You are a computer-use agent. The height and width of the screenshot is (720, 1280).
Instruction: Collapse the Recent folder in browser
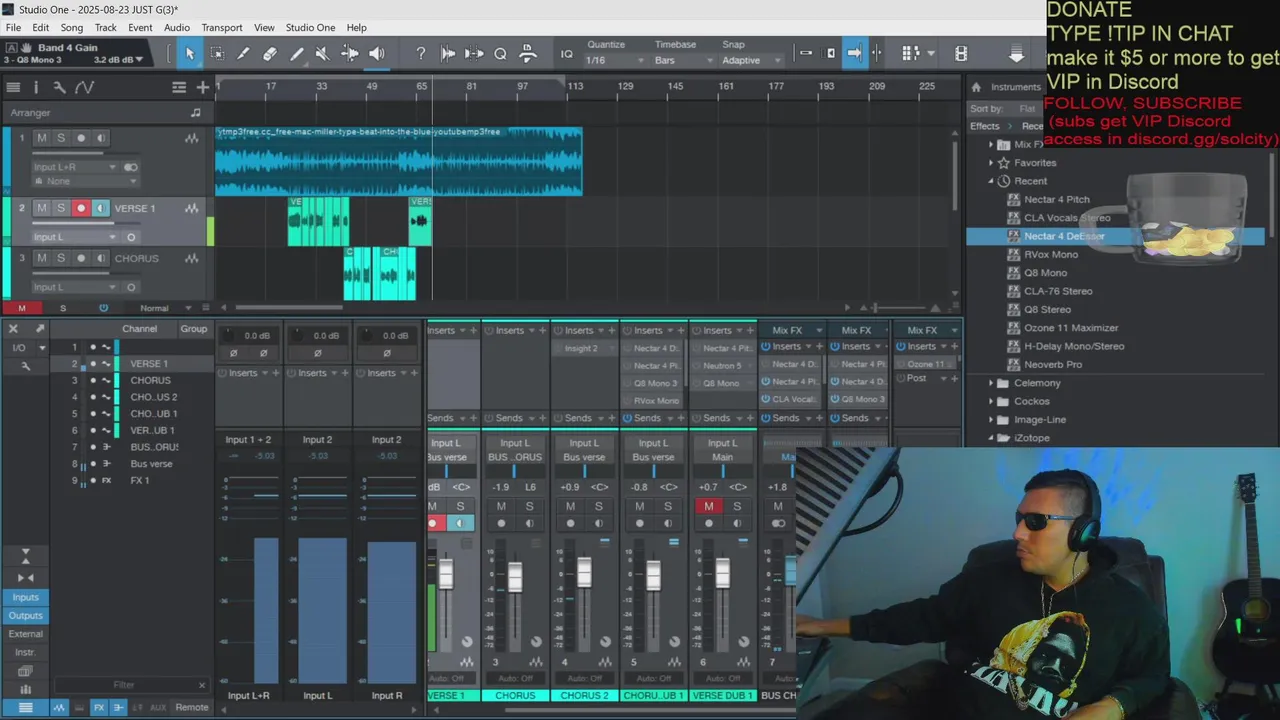pos(991,181)
